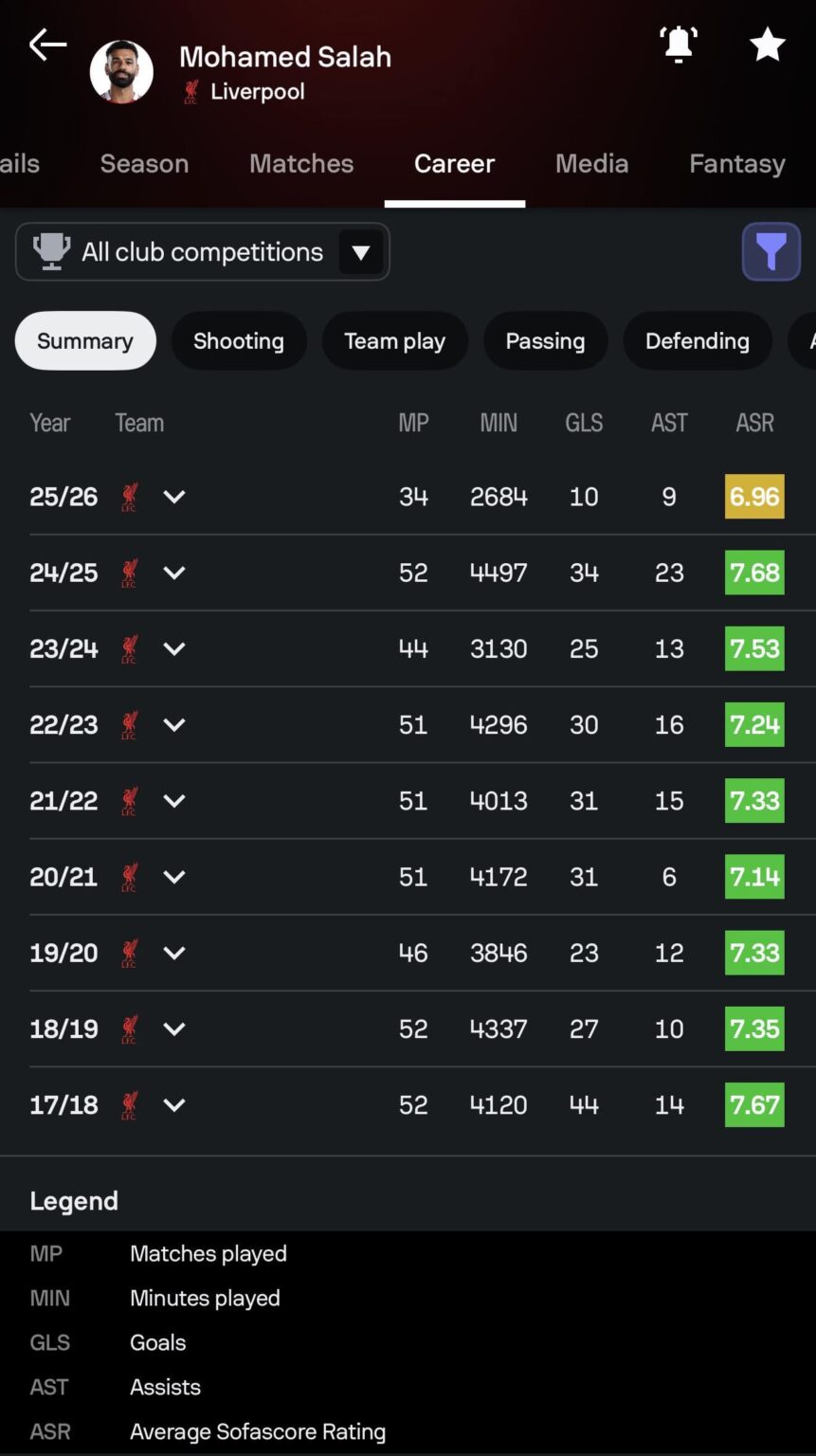Viewport: 816px width, 1456px height.
Task: Select the Team play stats chip
Action: (x=394, y=341)
